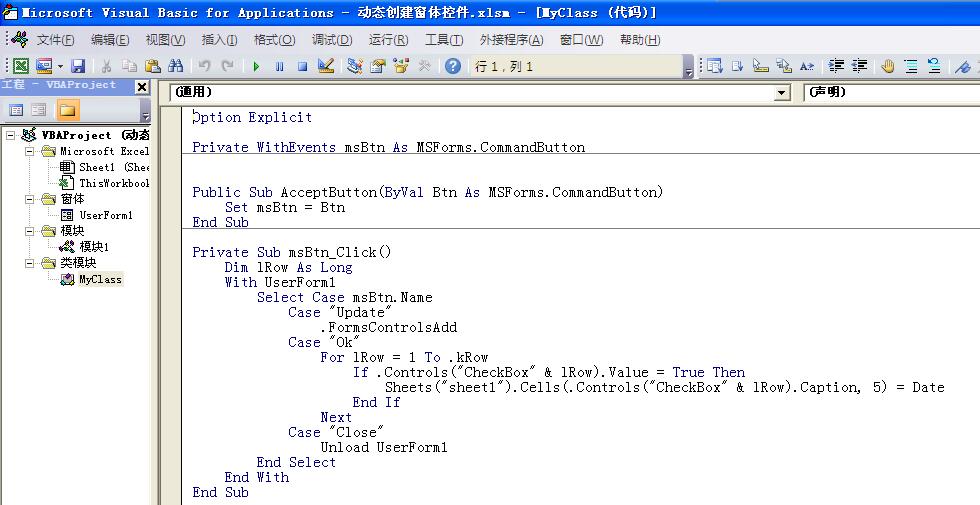Open the 文件(F) menu
The width and height of the screenshot is (980, 505).
55,40
